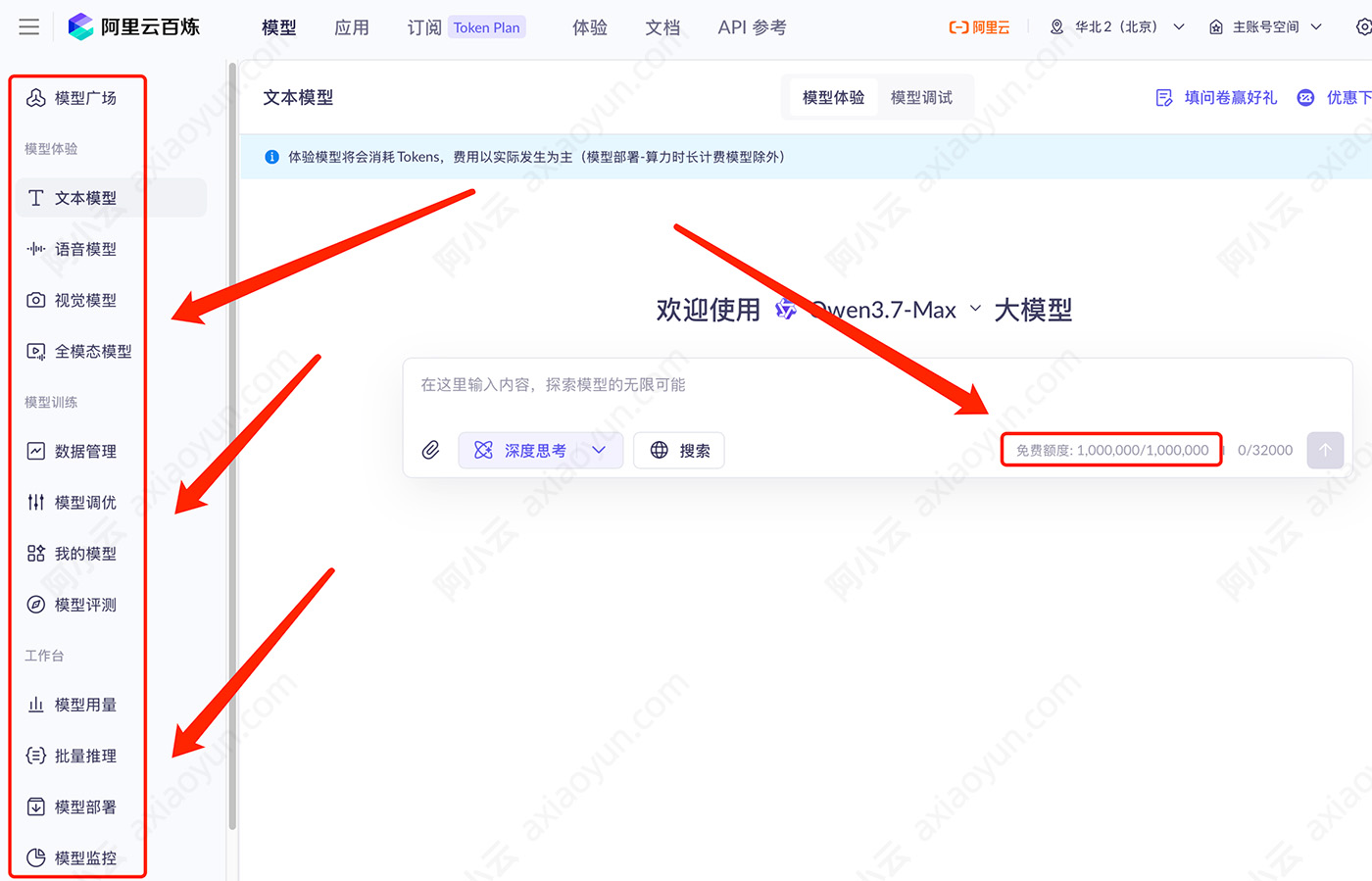
Task: Click the settings gear icon at top right
Action: pyautogui.click(x=1363, y=27)
